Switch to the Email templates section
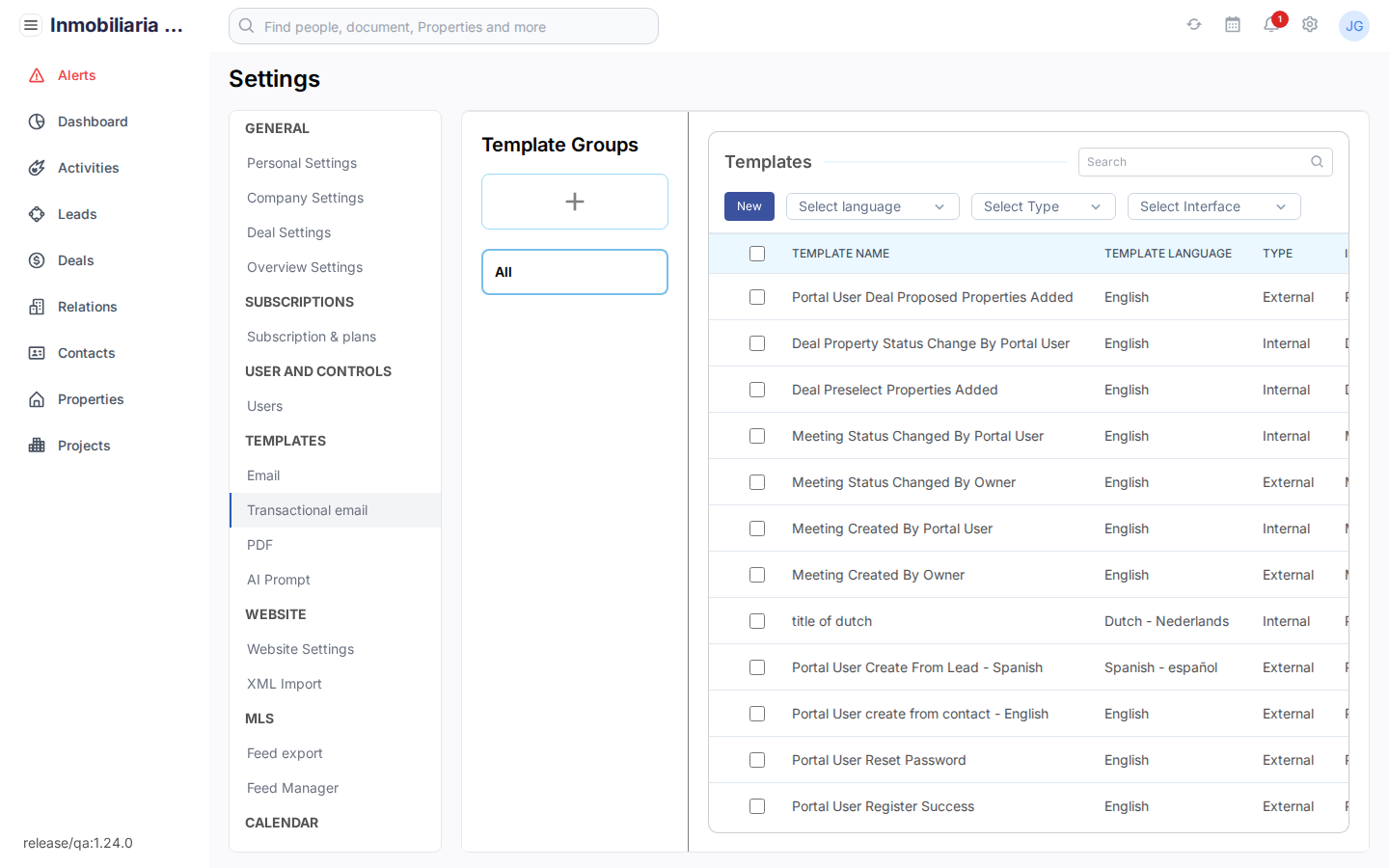 click(262, 475)
